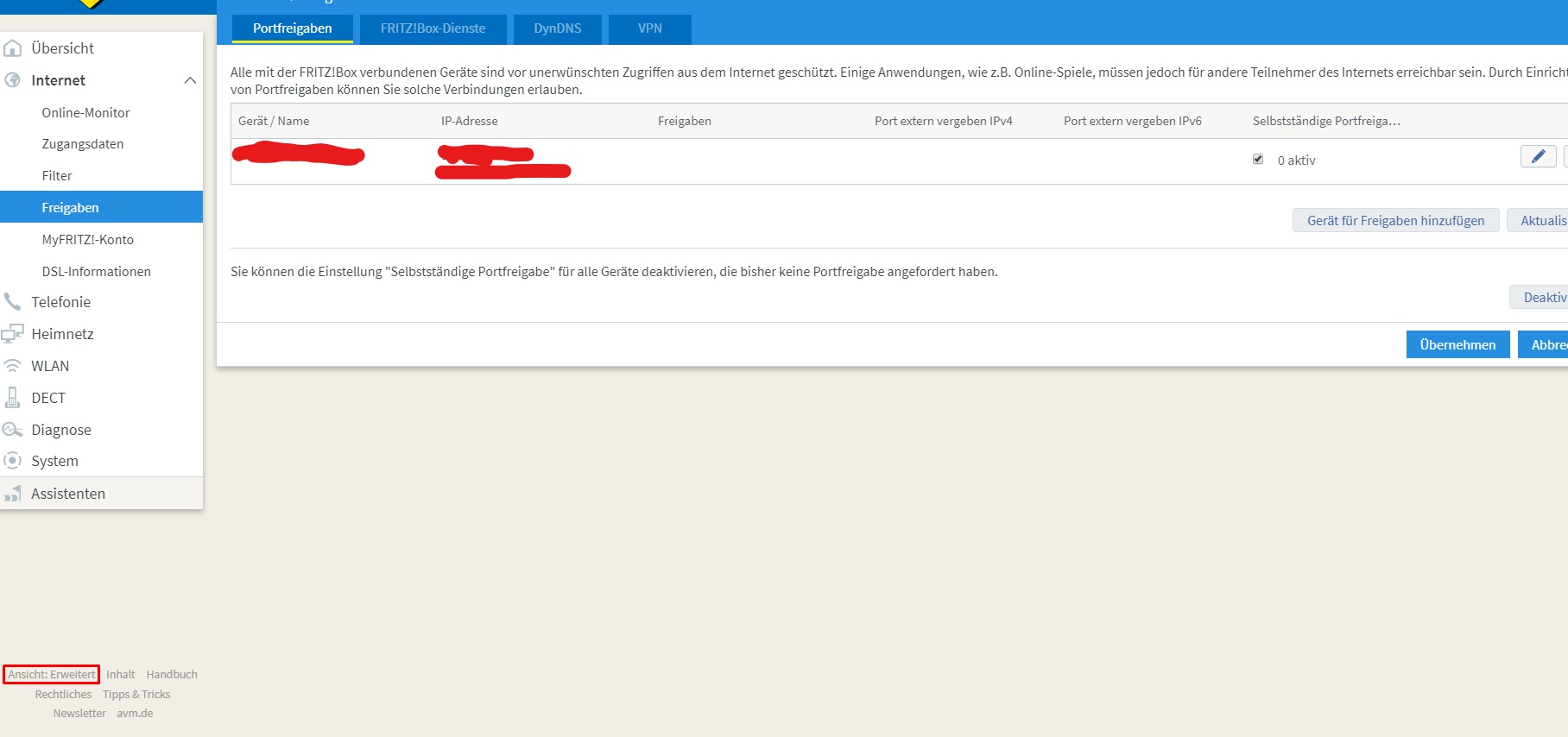Click the Telefonie phone icon
Screen dimensions: 1568x737
point(12,301)
